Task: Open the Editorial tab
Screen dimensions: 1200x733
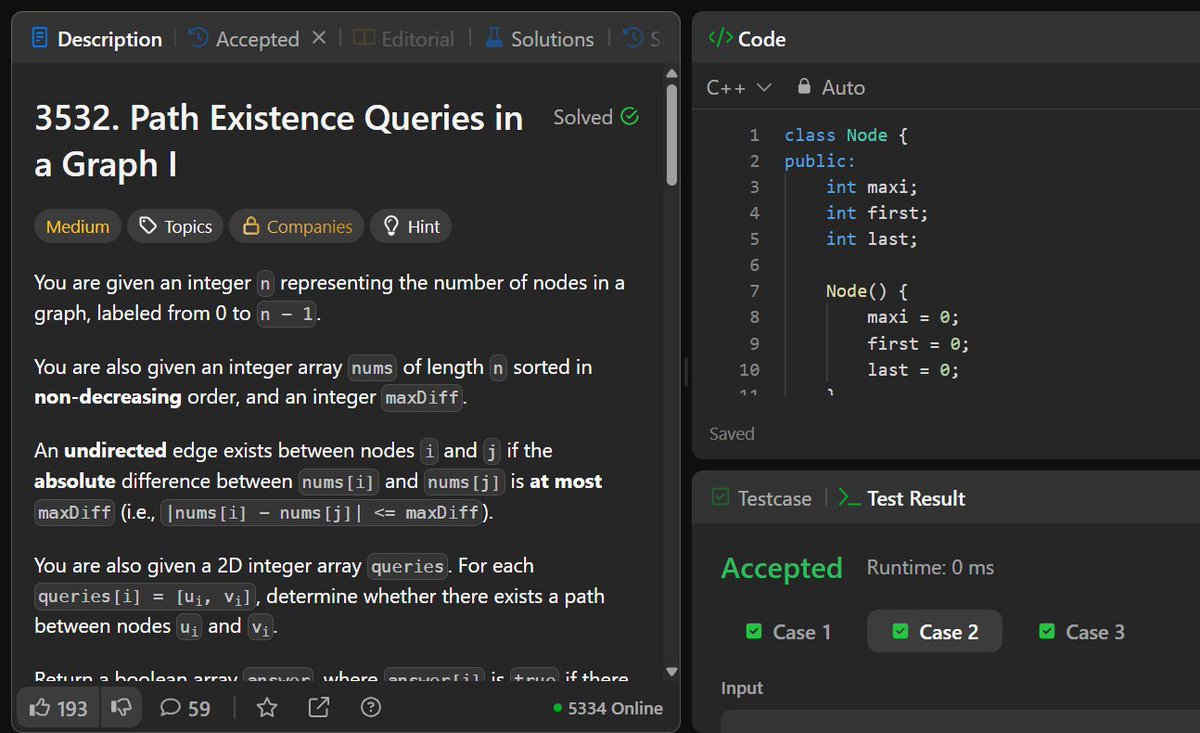Action: pos(404,39)
